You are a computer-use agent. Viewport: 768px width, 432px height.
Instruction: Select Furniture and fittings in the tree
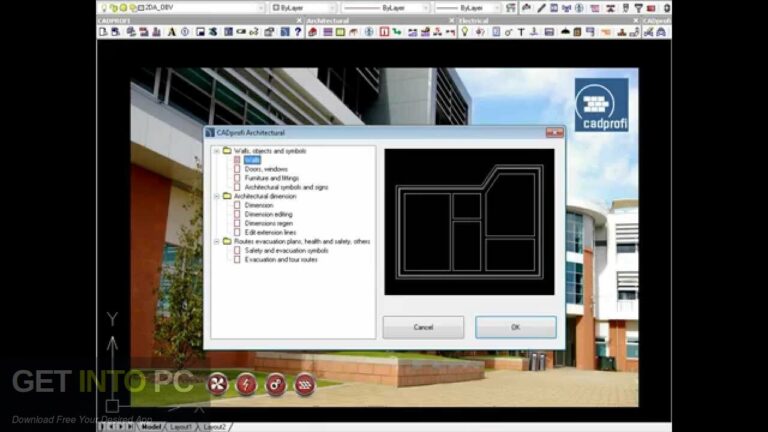pos(271,178)
